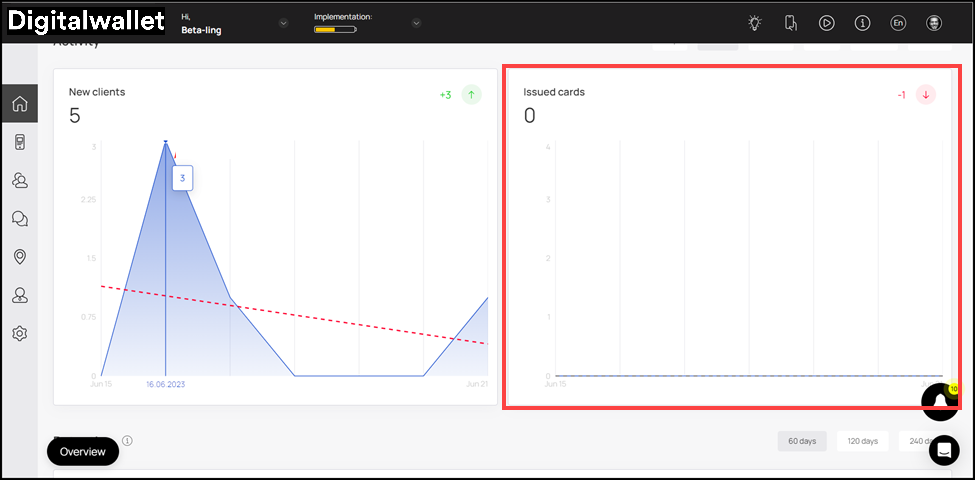Open the clients icon in sidebar
Image resolution: width=975 pixels, height=480 pixels.
19,181
